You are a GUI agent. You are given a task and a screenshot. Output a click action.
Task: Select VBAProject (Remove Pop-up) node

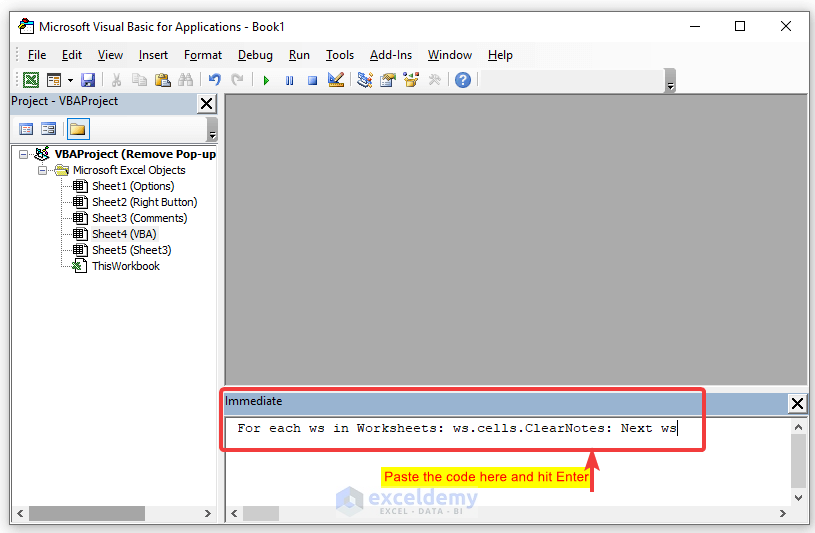135,154
